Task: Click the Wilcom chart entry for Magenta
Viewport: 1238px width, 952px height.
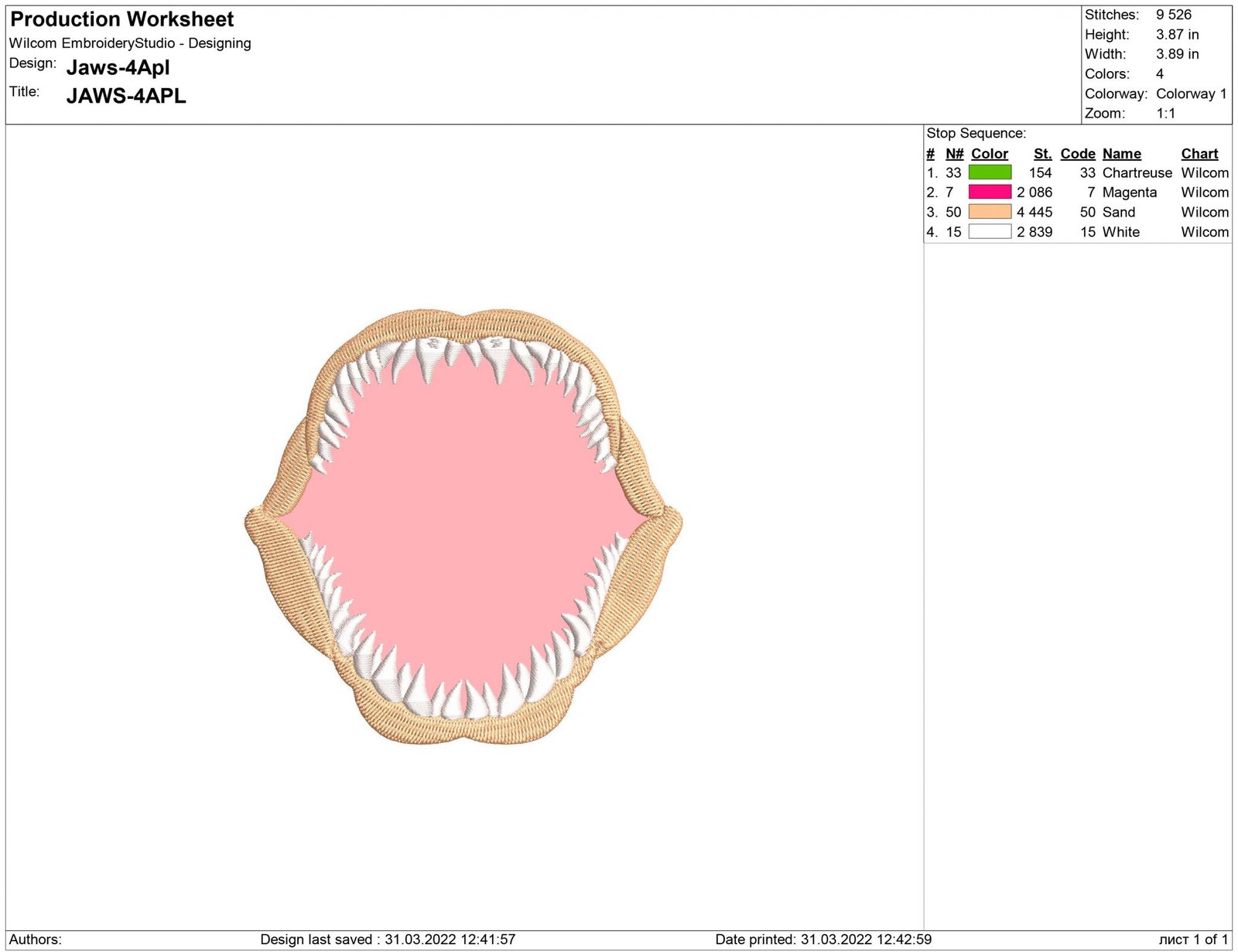Action: (1205, 192)
